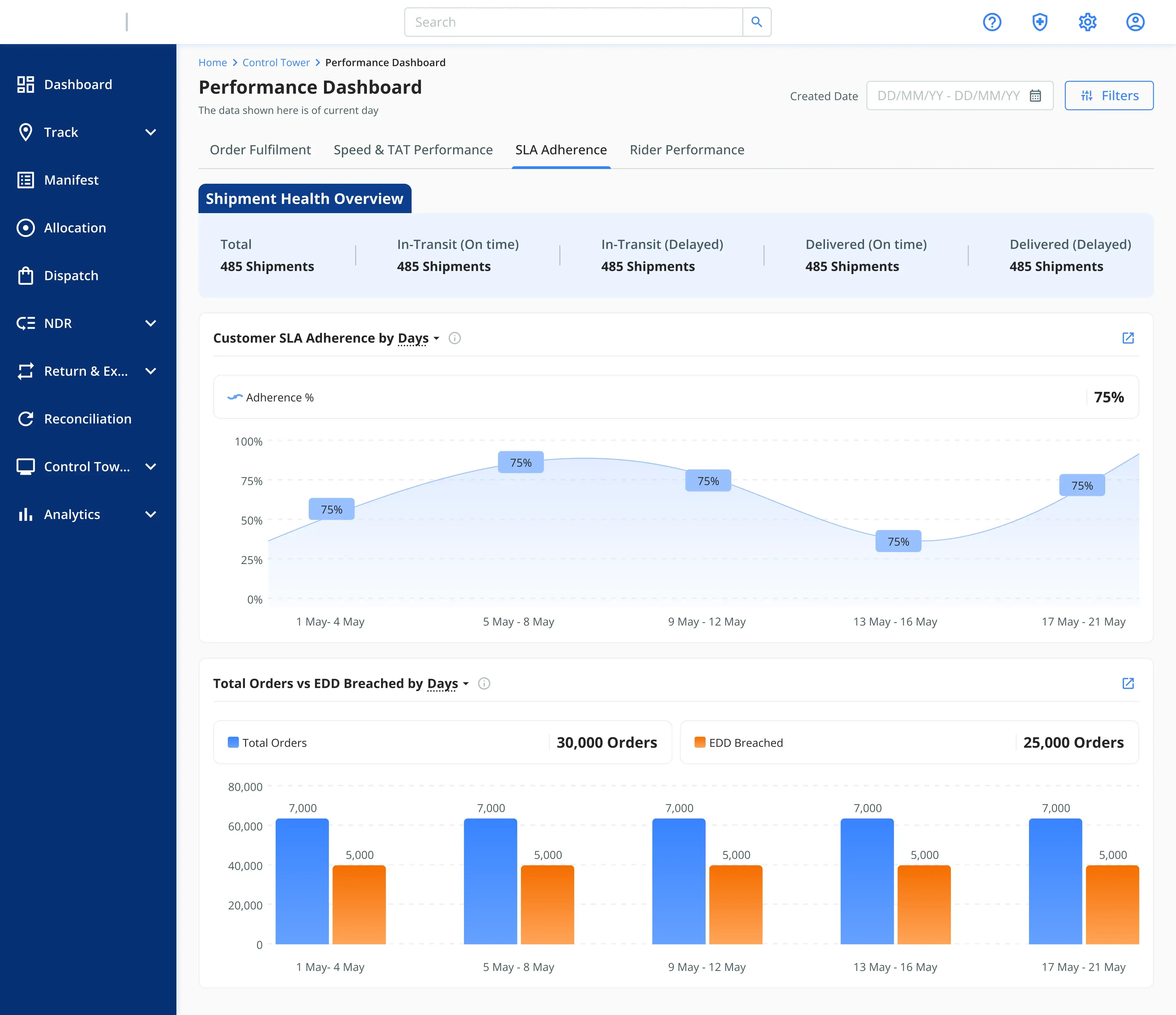Toggle the EDD Breached orange legend swatch
1176x1015 pixels.
pos(700,742)
